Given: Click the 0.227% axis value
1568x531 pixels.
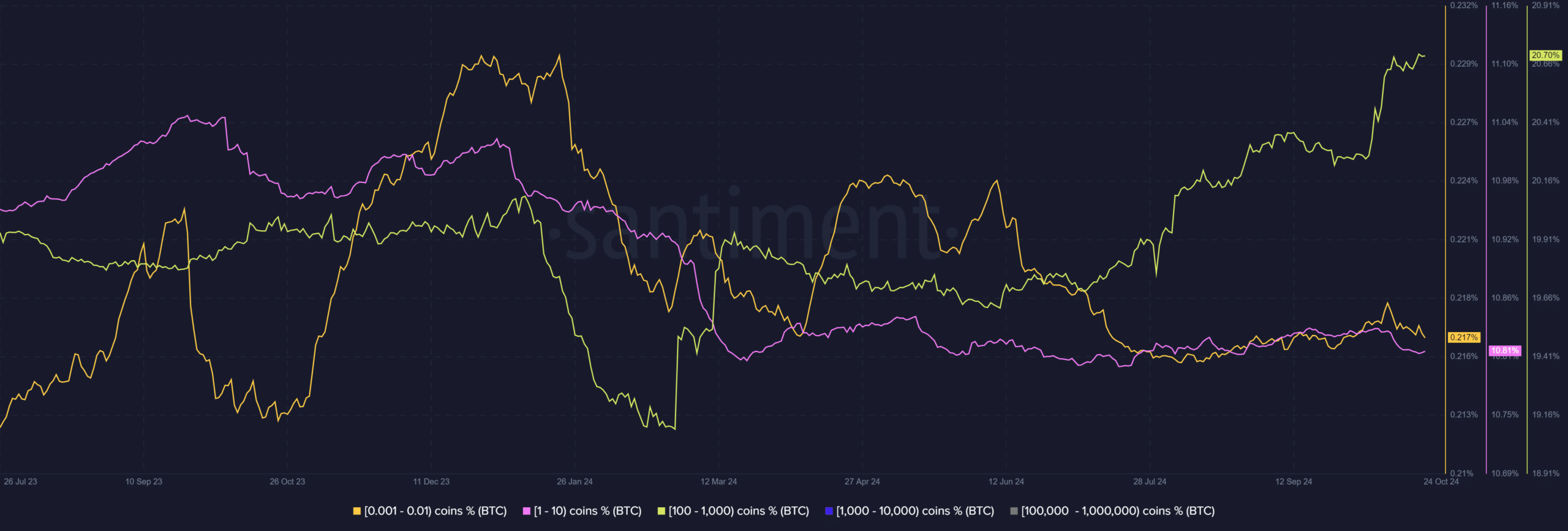Looking at the screenshot, I should [1464, 122].
